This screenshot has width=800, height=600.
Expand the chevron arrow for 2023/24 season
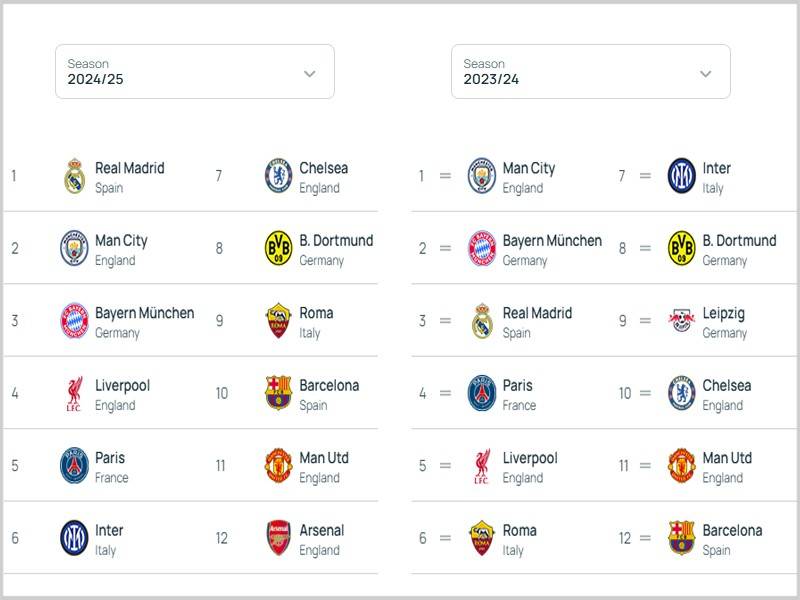(x=705, y=73)
